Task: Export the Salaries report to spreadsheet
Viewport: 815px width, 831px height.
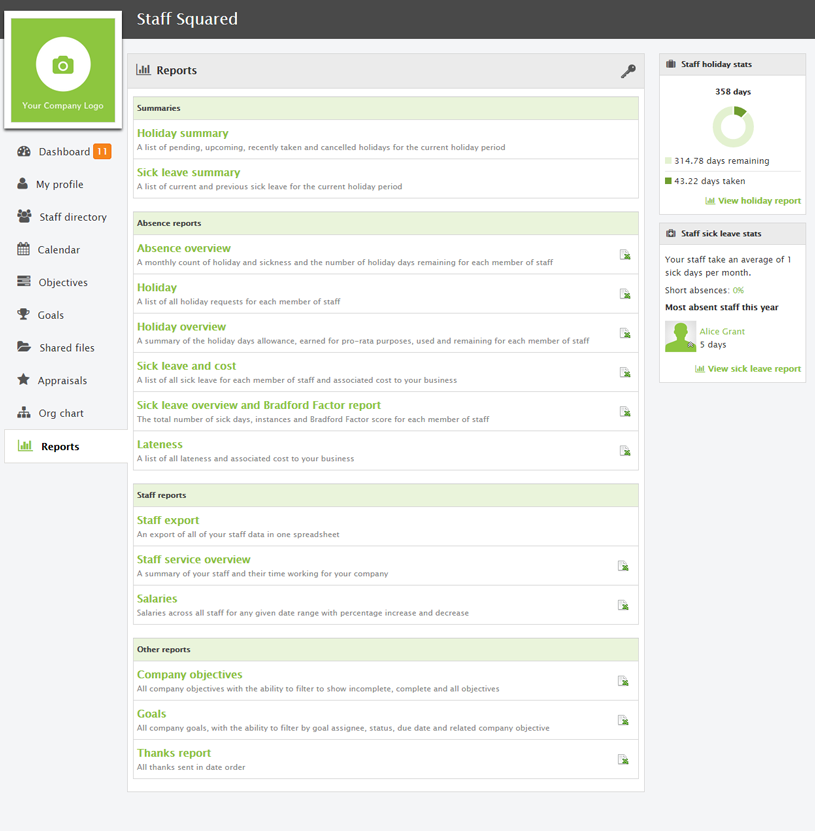Action: point(624,605)
